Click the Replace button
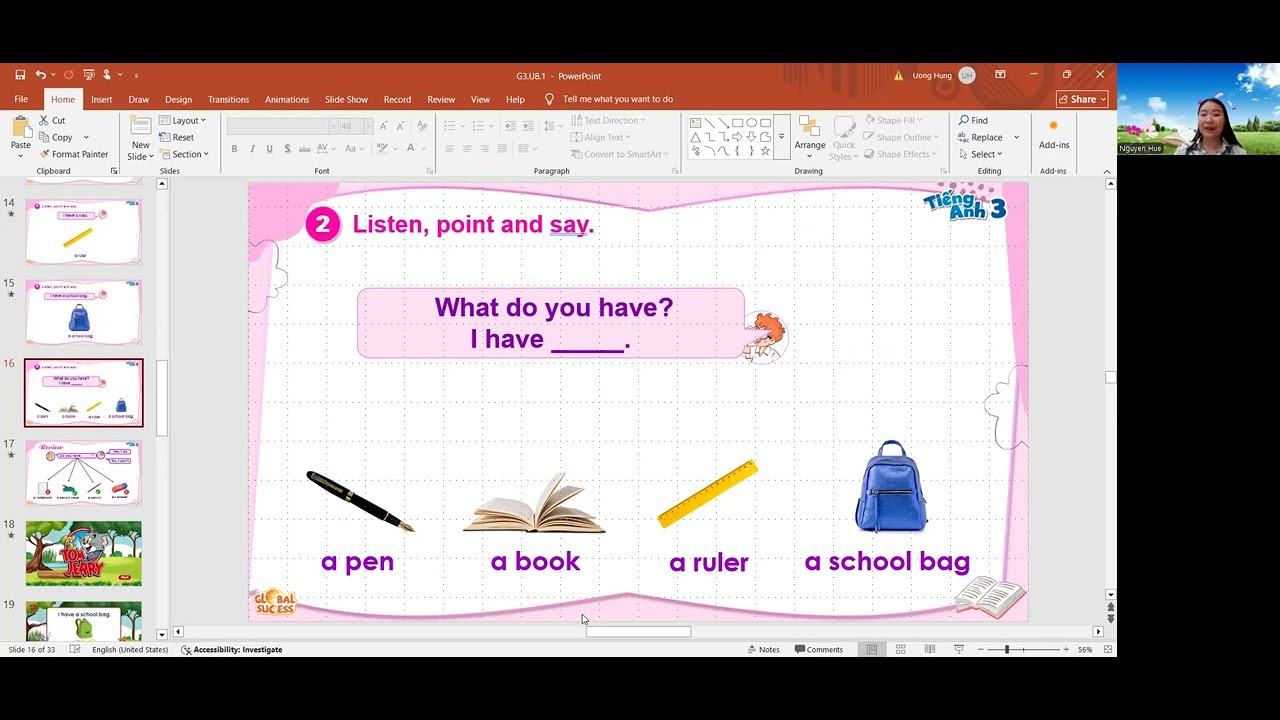 [980, 137]
